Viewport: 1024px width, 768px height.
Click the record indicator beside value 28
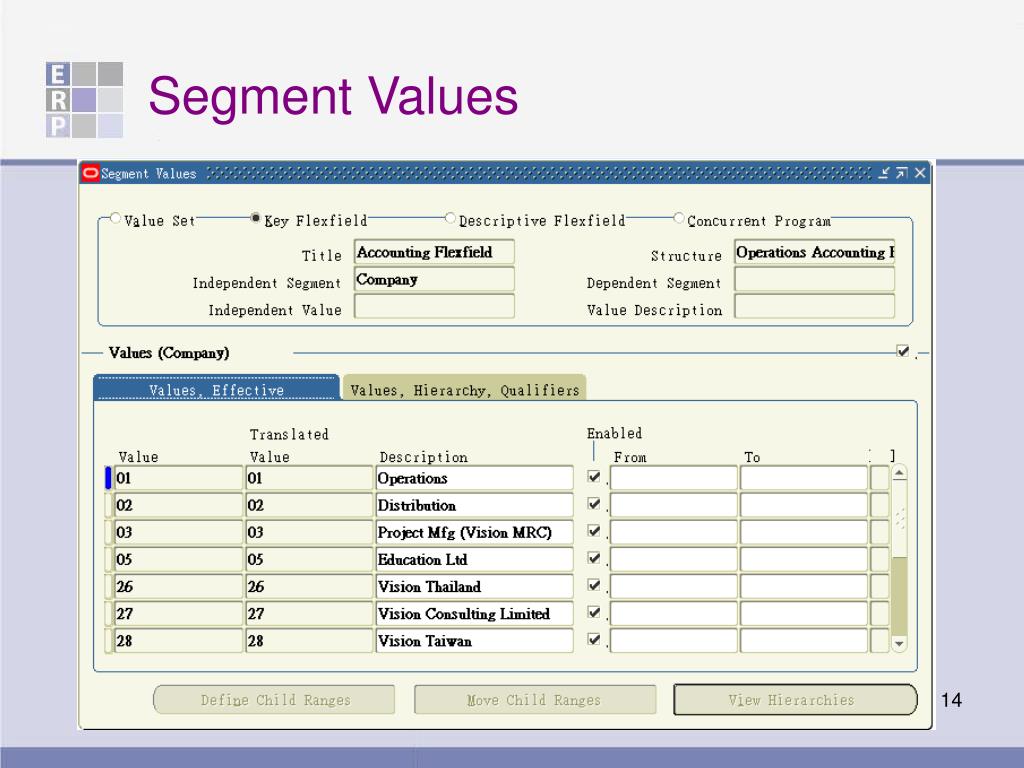(x=108, y=641)
